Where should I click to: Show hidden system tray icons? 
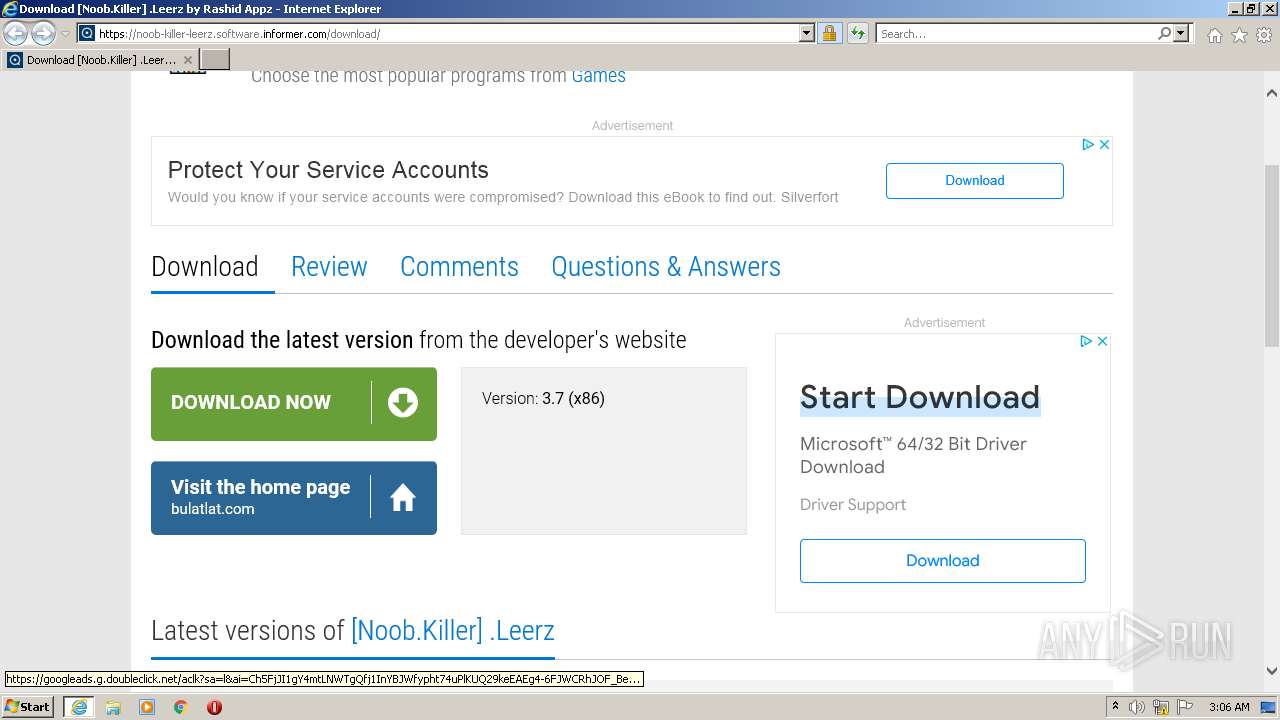(1115, 707)
